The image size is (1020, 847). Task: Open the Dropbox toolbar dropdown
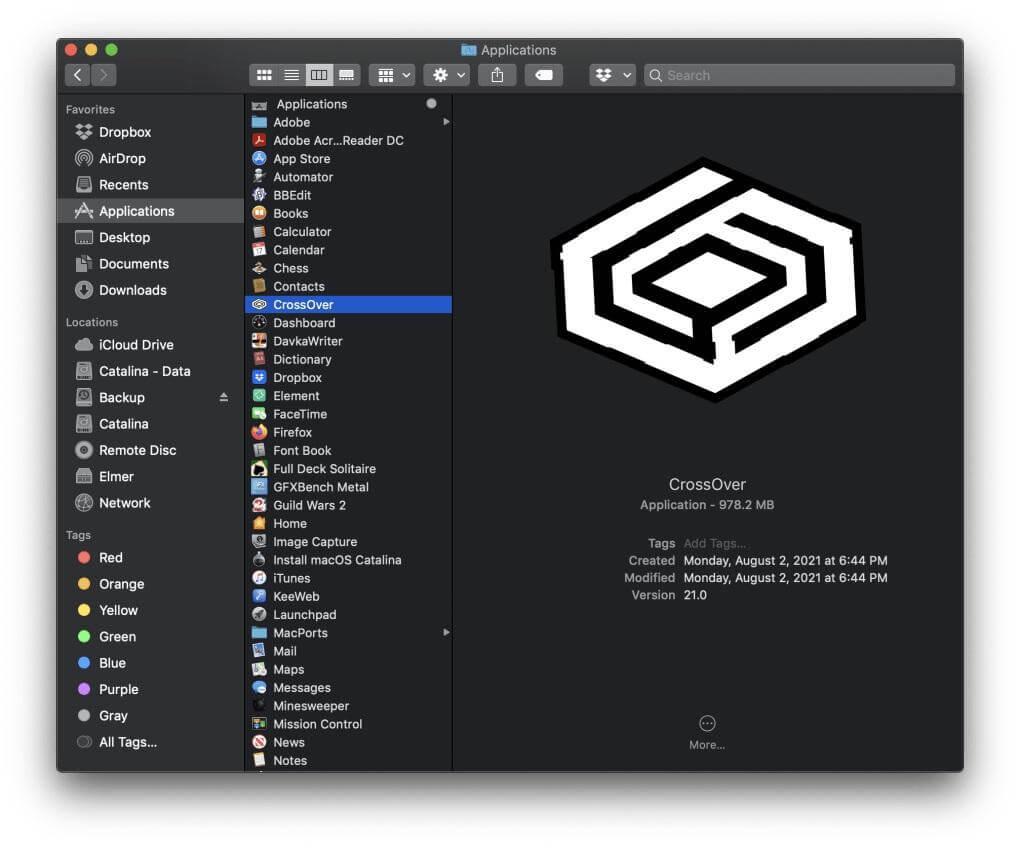pyautogui.click(x=612, y=75)
